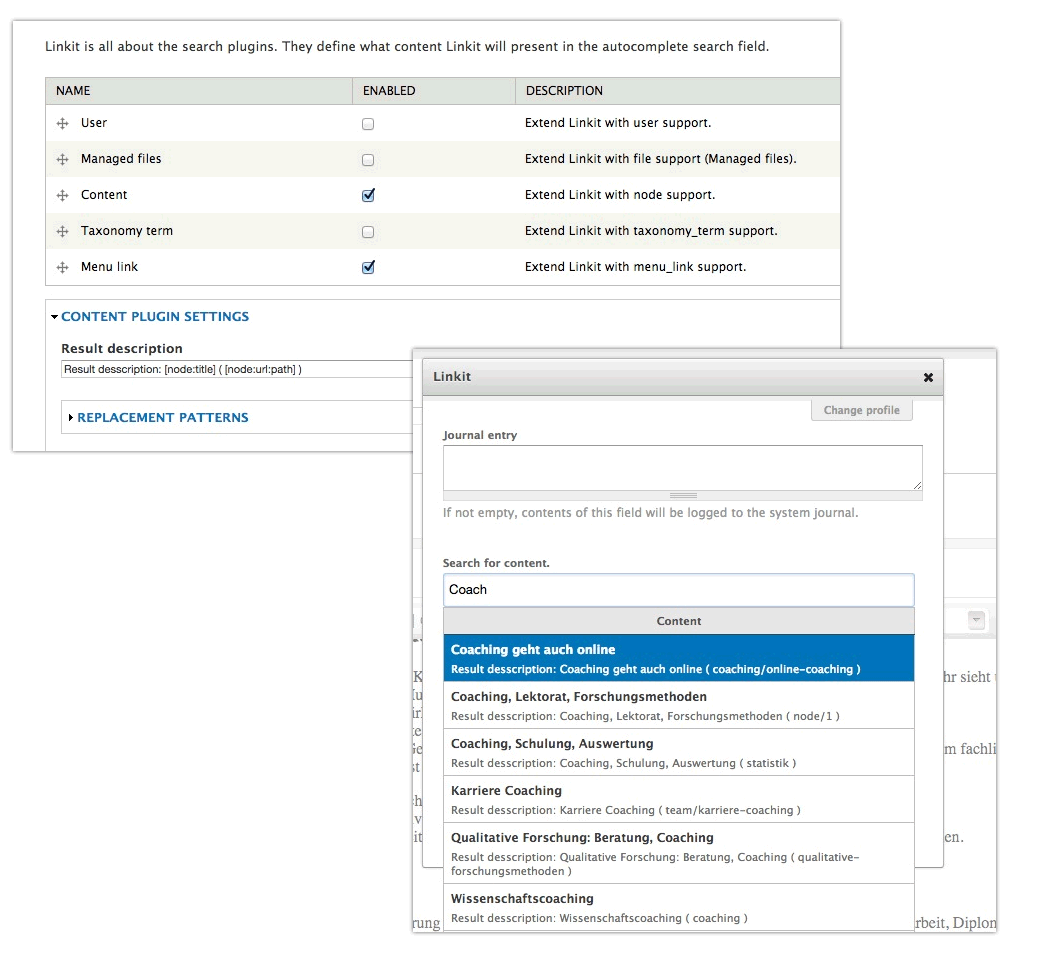
Task: Click 'Extend Linkit with node support.' description
Action: [620, 195]
